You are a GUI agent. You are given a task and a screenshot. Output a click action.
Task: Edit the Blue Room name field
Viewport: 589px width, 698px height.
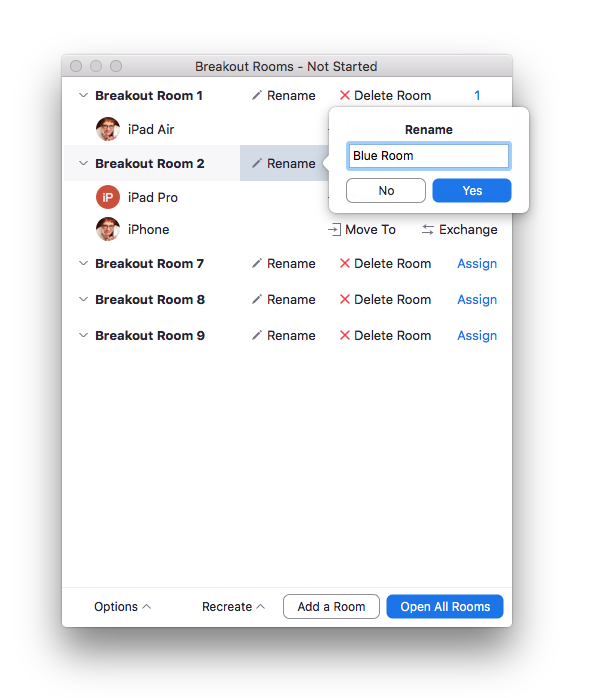[429, 156]
